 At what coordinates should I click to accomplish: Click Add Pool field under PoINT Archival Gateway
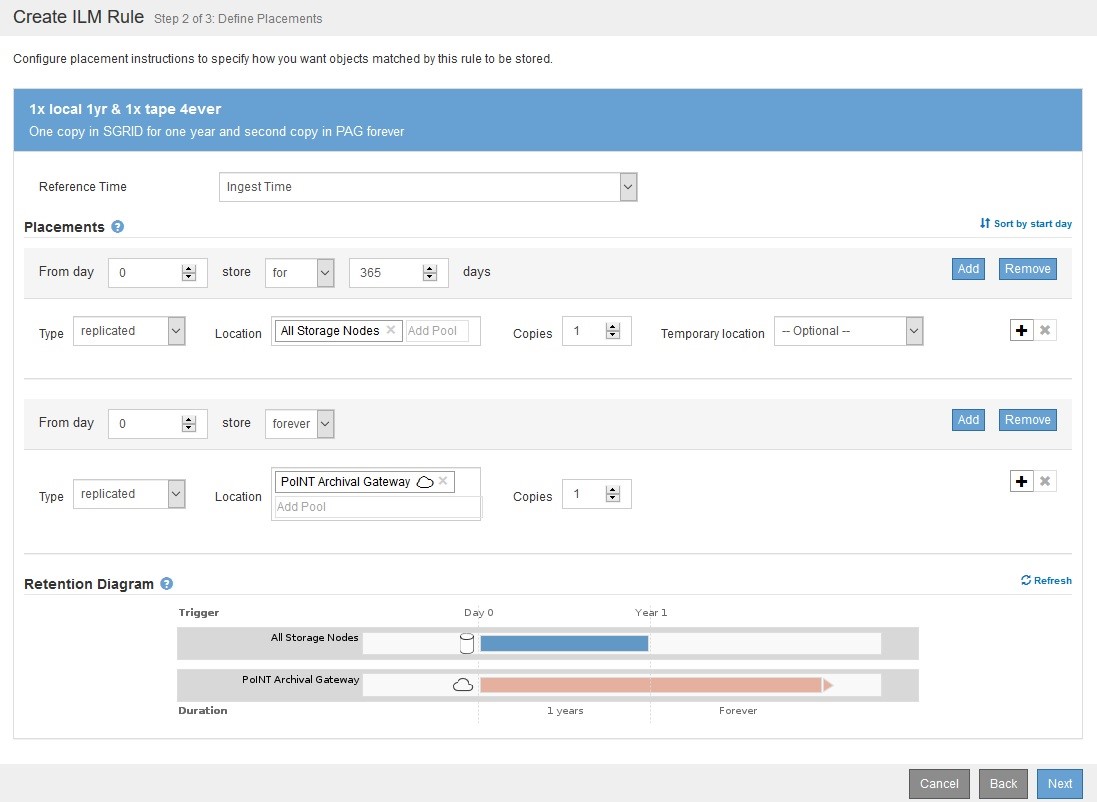click(376, 507)
